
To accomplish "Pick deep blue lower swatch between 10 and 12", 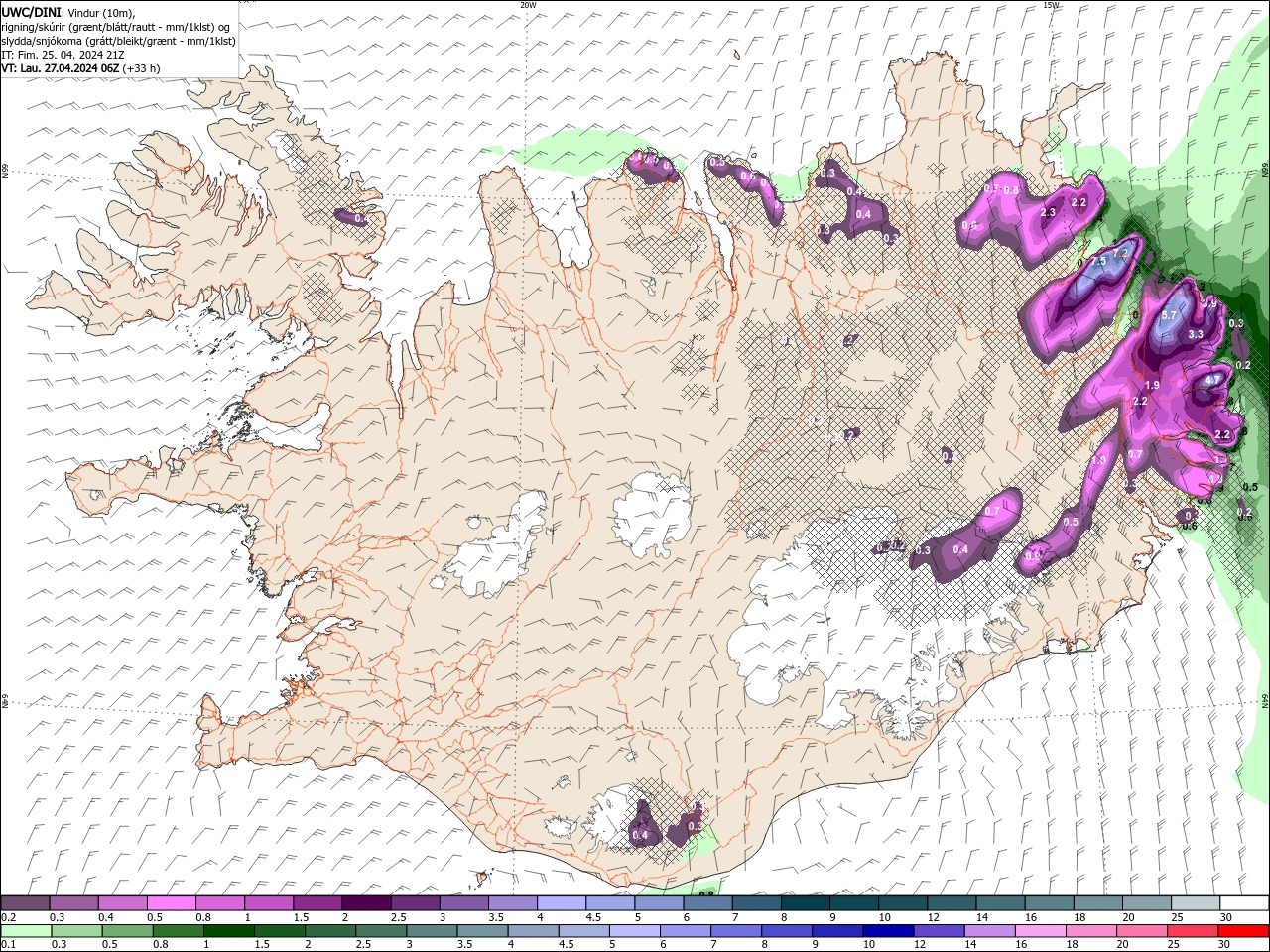I will 886,931.
